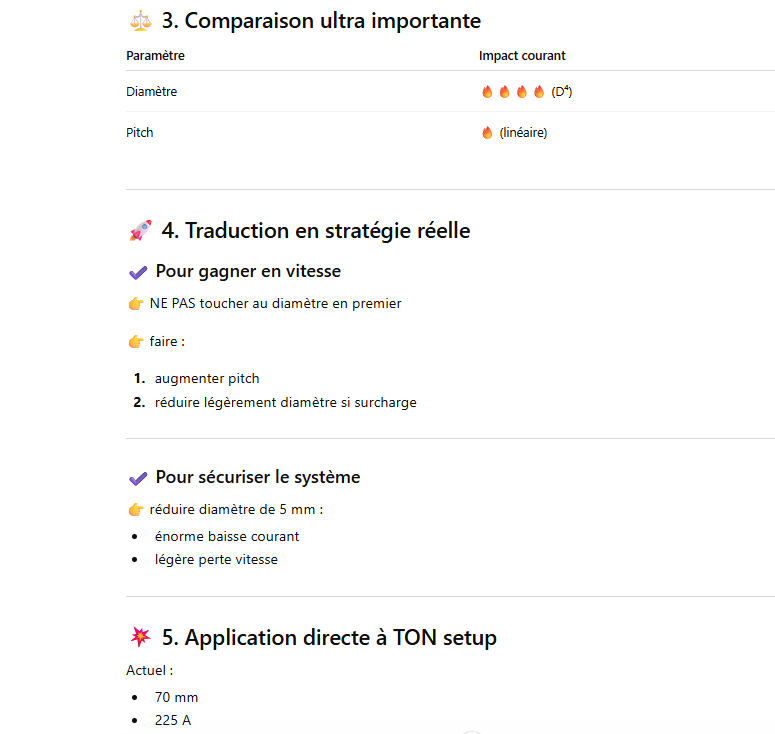Click the "Diamètre" table cell
Image resolution: width=775 pixels, height=734 pixels.
152,92
